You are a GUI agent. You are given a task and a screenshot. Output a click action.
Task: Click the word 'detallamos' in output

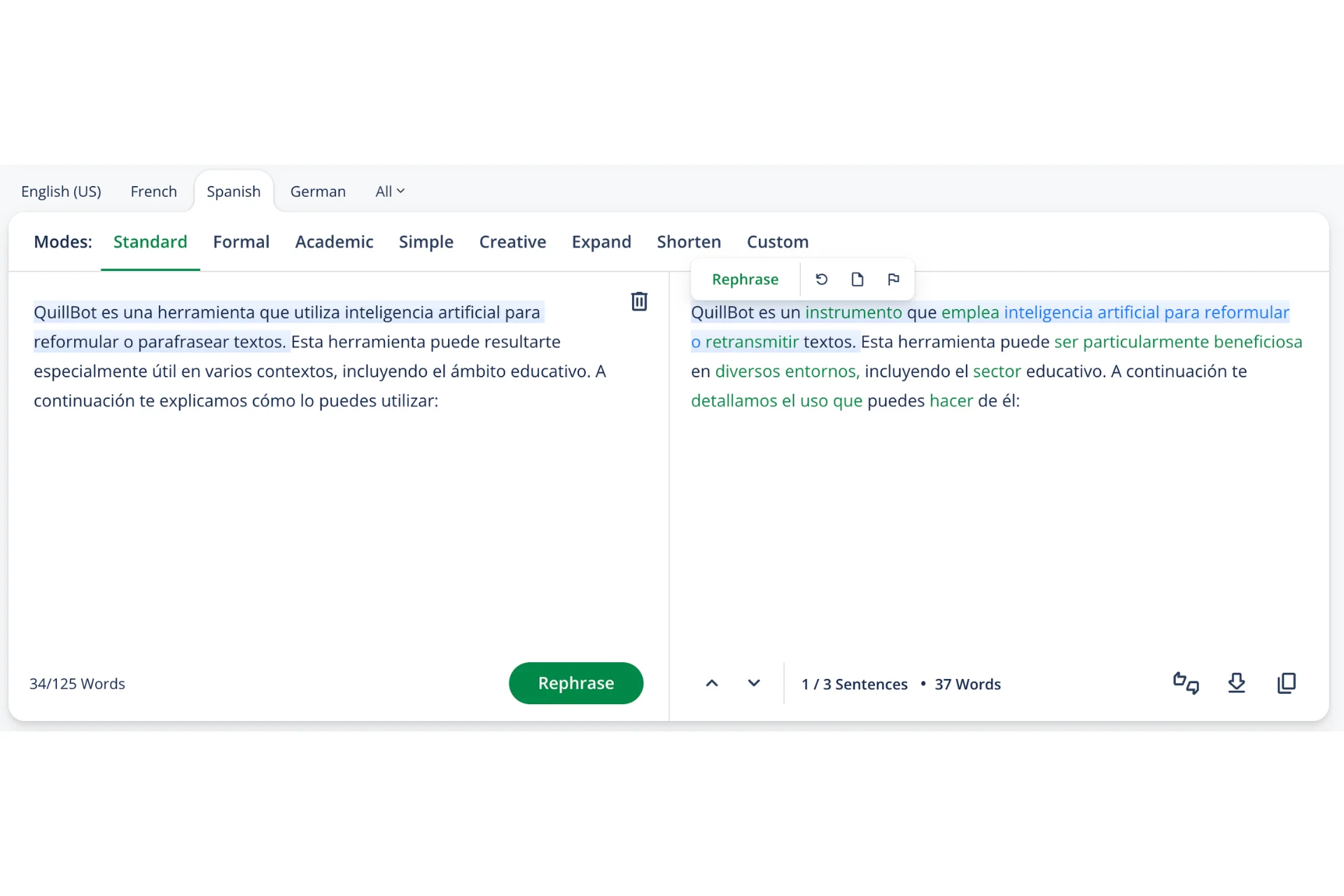pos(734,400)
